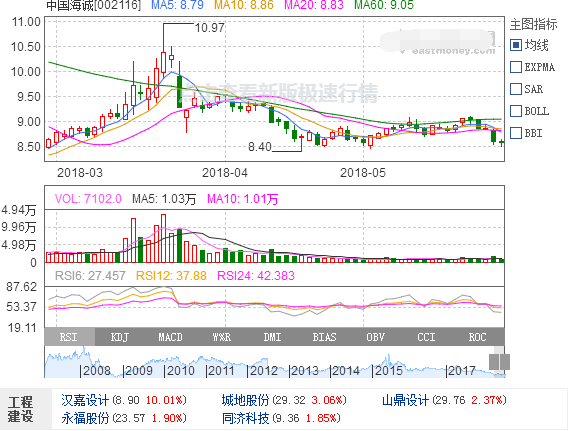Click the MA10: 8.86 legend value
The height and width of the screenshot is (431, 568).
pos(244,5)
